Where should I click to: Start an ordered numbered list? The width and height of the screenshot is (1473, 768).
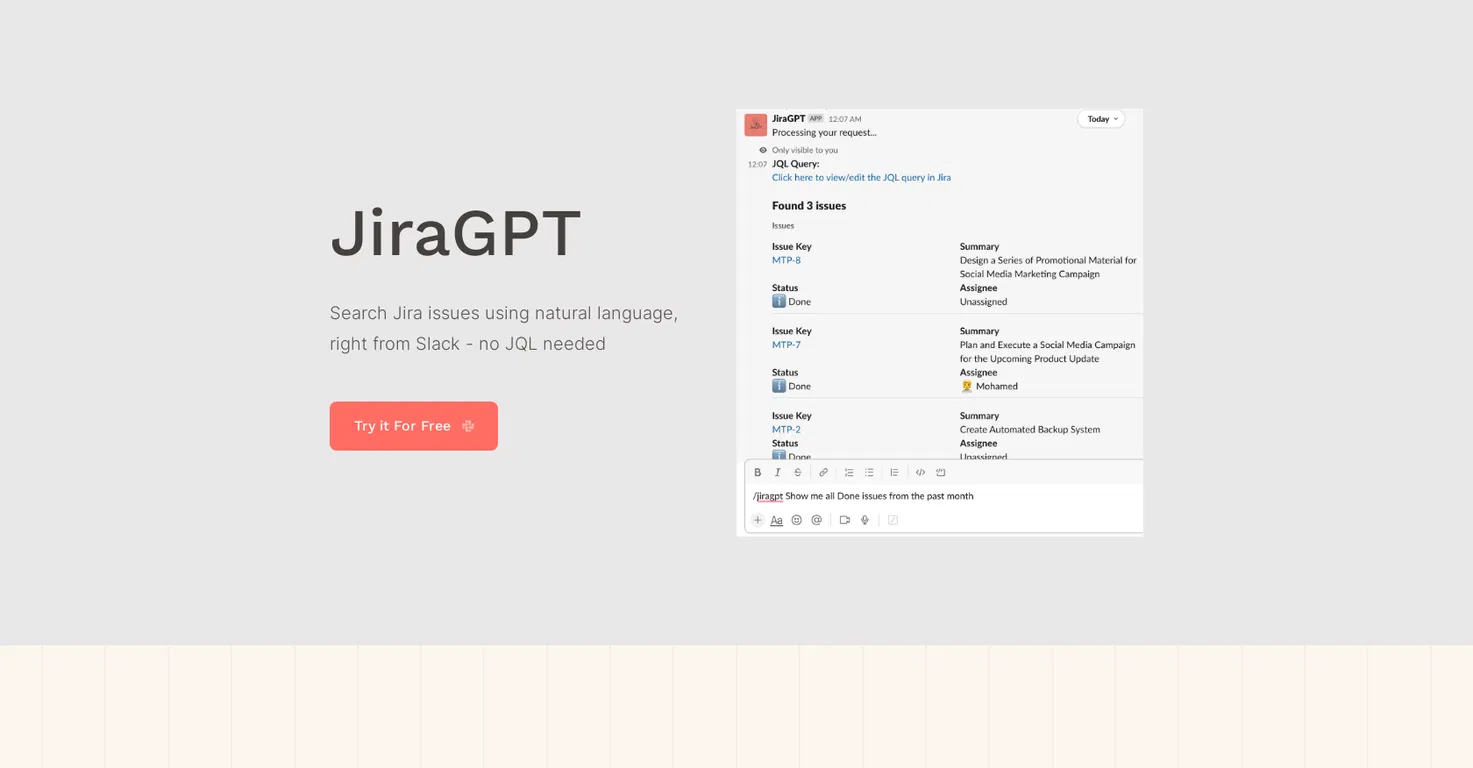pyautogui.click(x=848, y=473)
